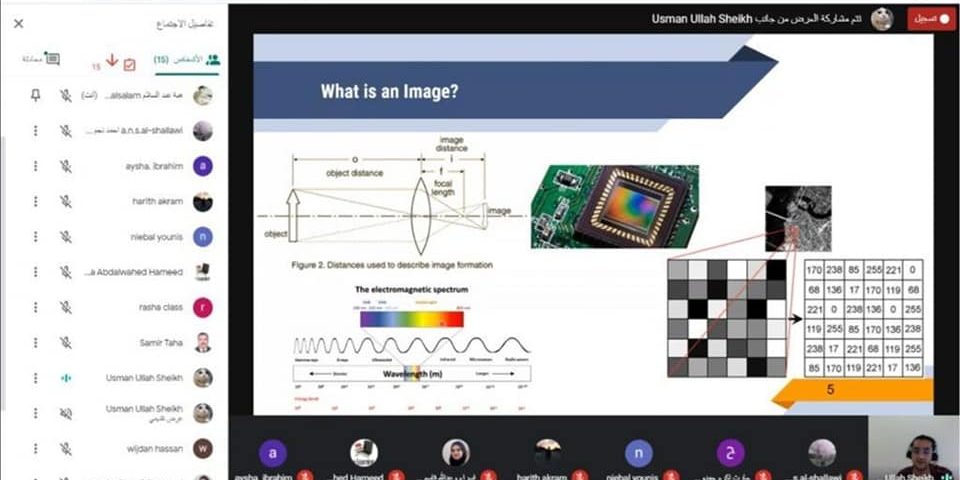The image size is (960, 480).
Task: Click the muted mic icon beside Abdalwahed Hameed
Action: [x=65, y=272]
